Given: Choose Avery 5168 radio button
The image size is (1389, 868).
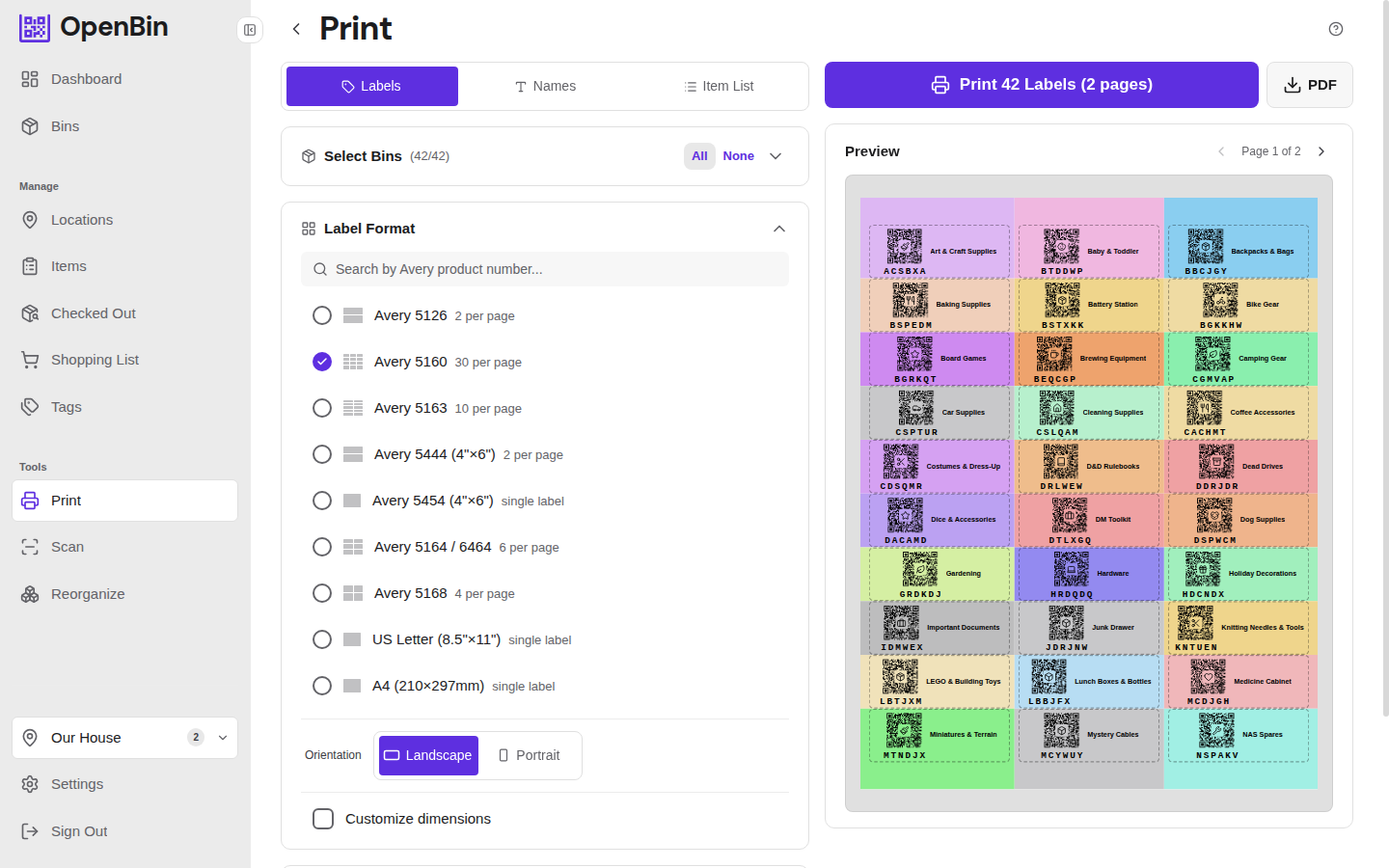Looking at the screenshot, I should point(322,593).
